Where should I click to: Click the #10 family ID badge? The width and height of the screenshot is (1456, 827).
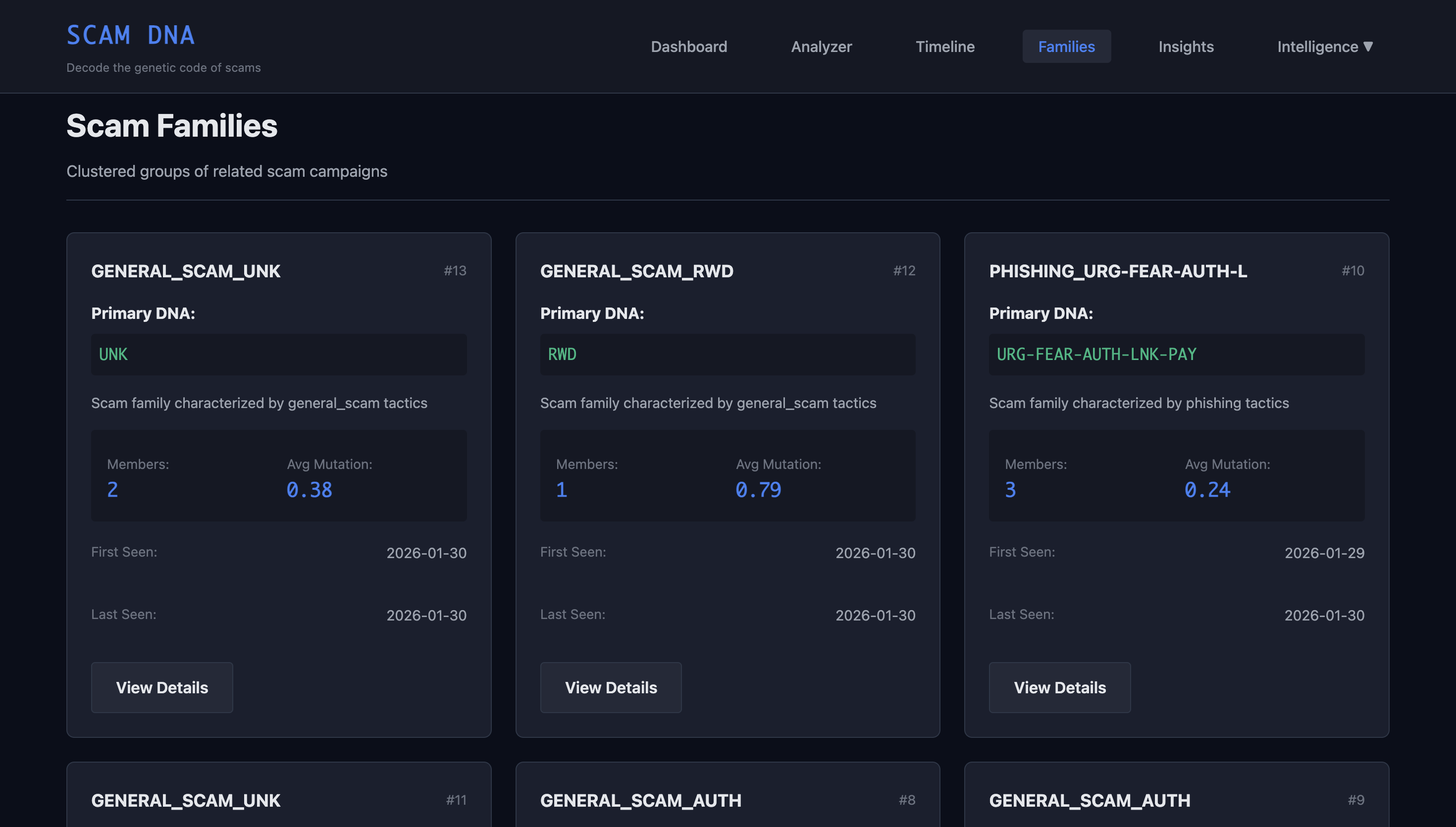(x=1352, y=271)
